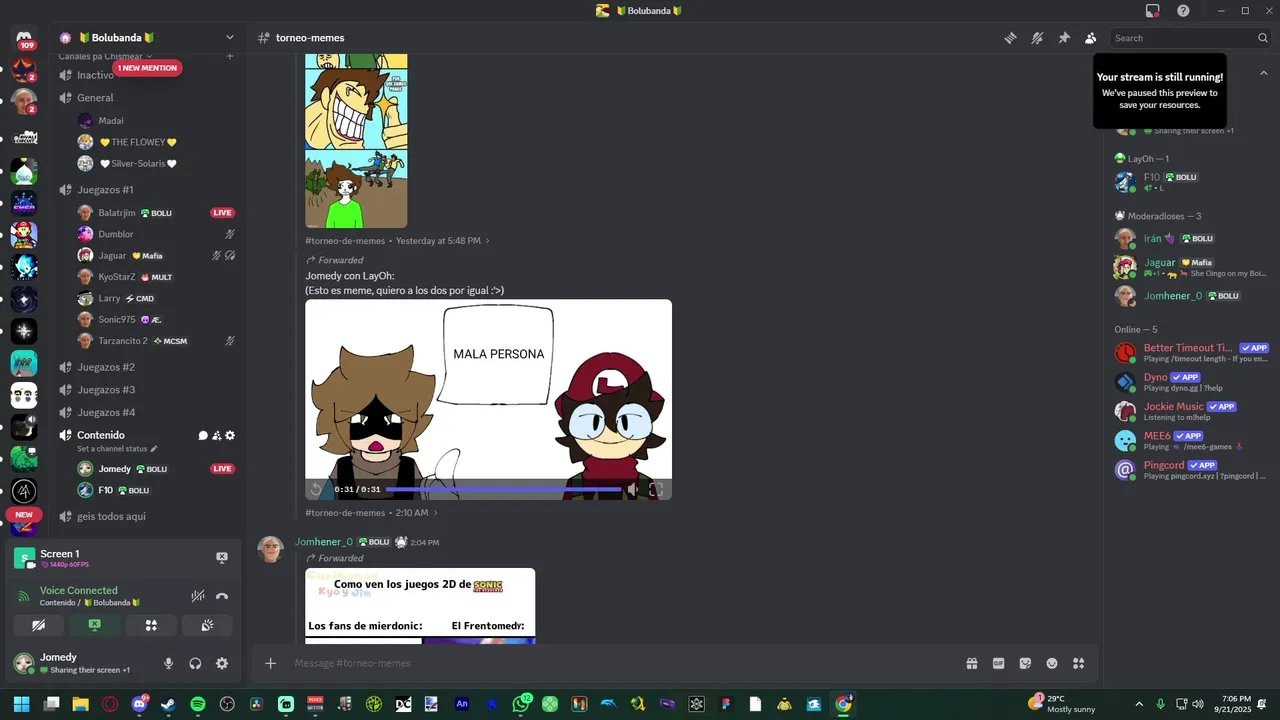Toggle the video volume speaker icon
Image resolution: width=1280 pixels, height=720 pixels.
click(632, 489)
